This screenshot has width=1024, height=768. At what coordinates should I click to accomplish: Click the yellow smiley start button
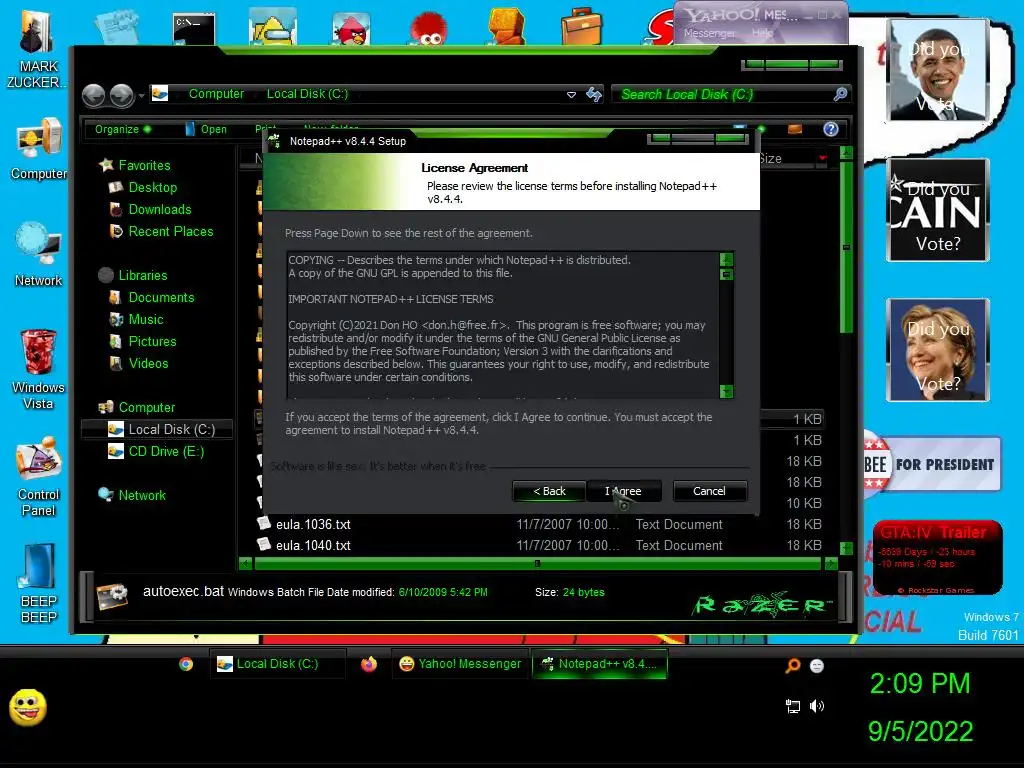click(x=27, y=707)
